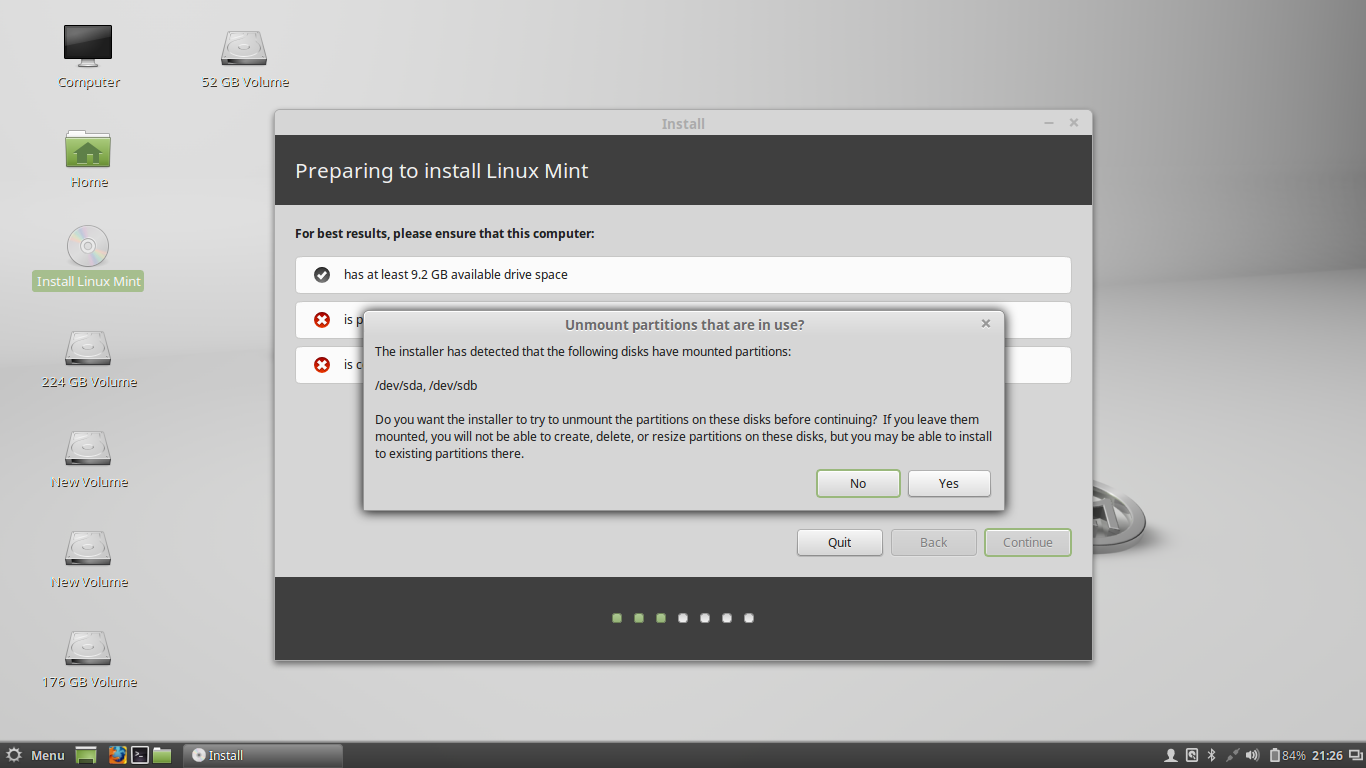Click Yes to unmount the partitions
The width and height of the screenshot is (1366, 768).
pos(949,483)
